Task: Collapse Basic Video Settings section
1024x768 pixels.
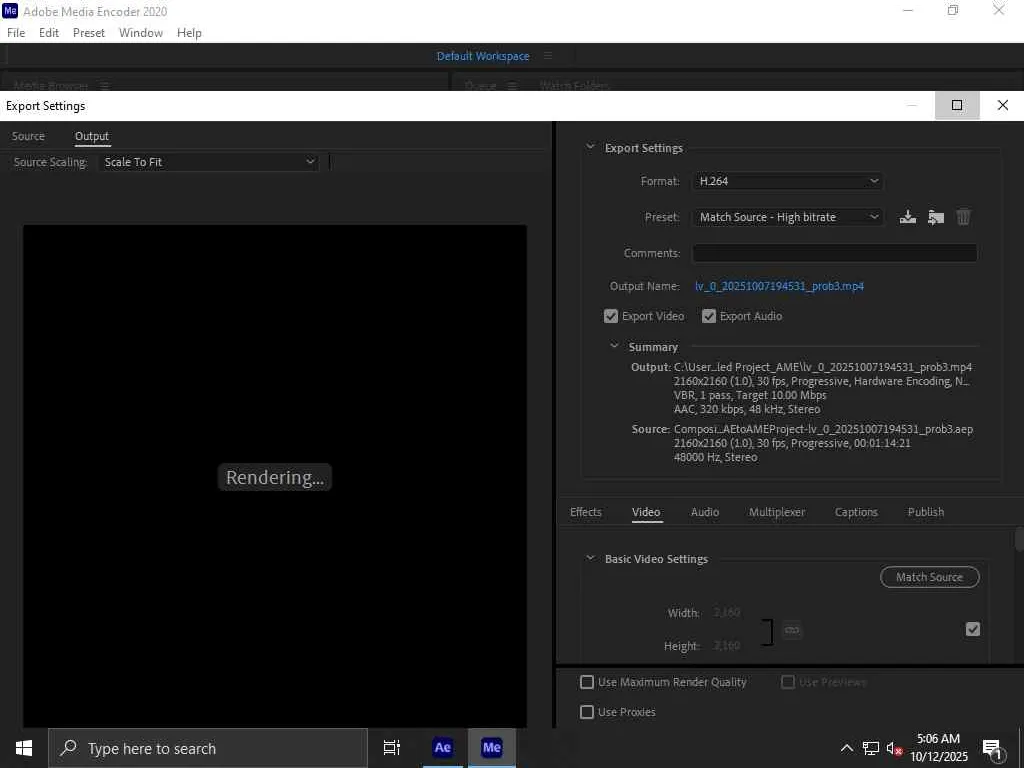Action: point(590,558)
